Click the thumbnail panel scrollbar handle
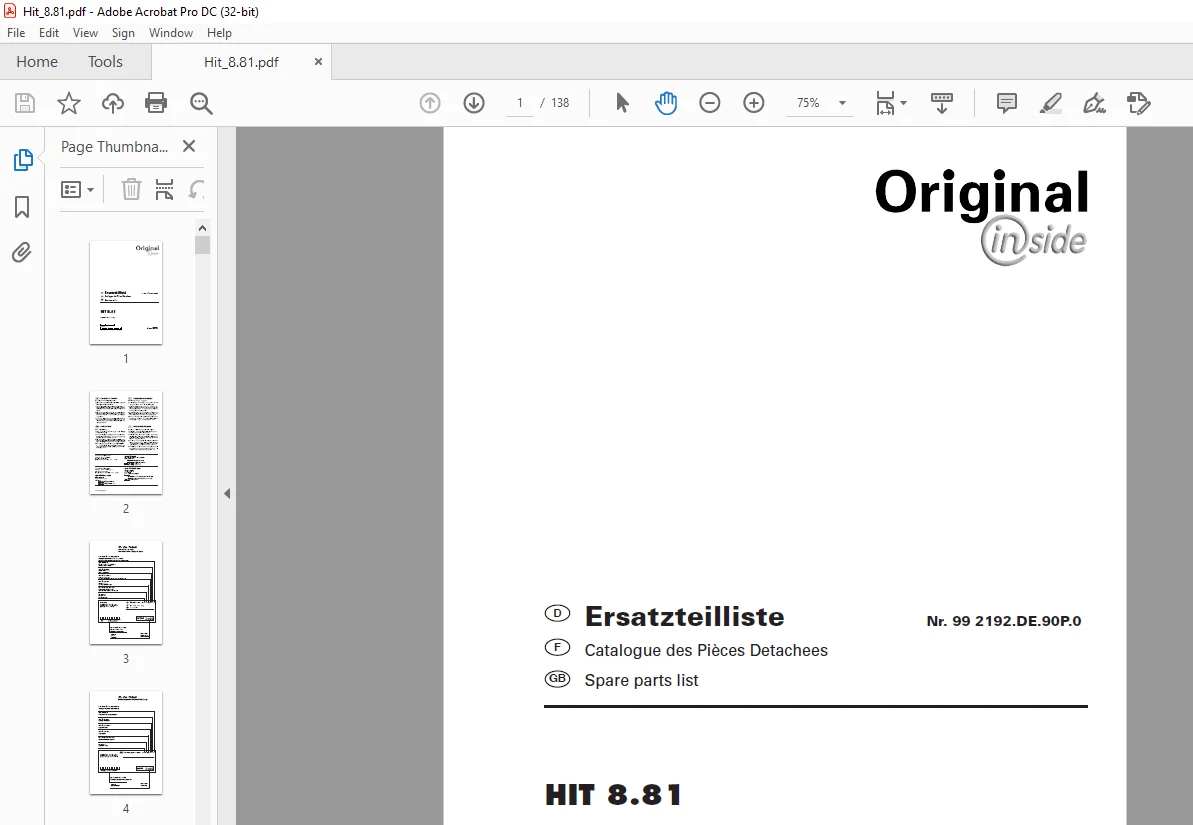 click(x=202, y=244)
